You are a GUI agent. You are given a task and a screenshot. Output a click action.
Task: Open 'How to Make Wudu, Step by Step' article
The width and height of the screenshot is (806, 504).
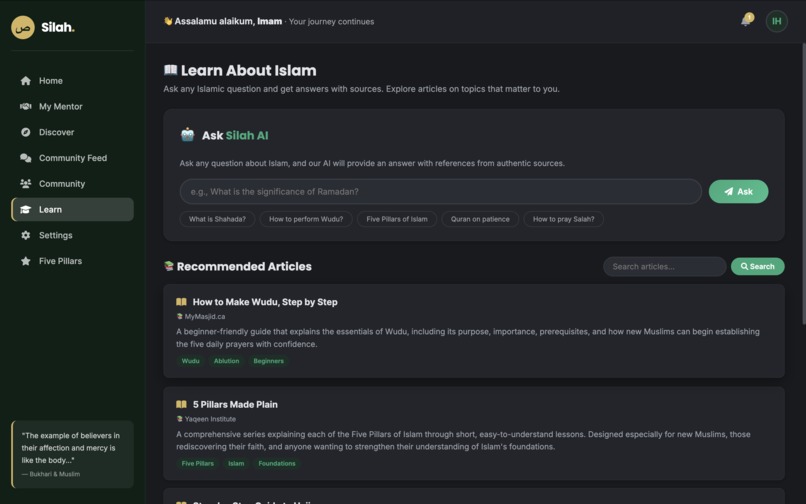coord(265,302)
